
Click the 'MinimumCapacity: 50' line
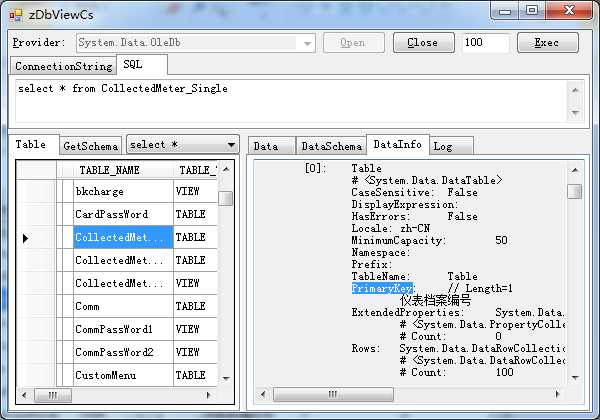(429, 240)
